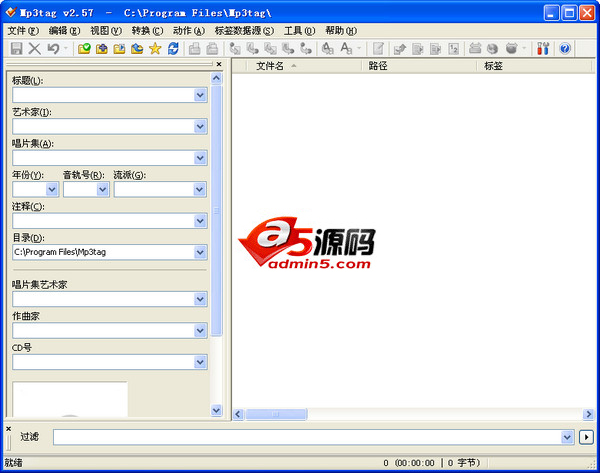Sort by the 路径 column header
600x473 pixels.
[419, 66]
